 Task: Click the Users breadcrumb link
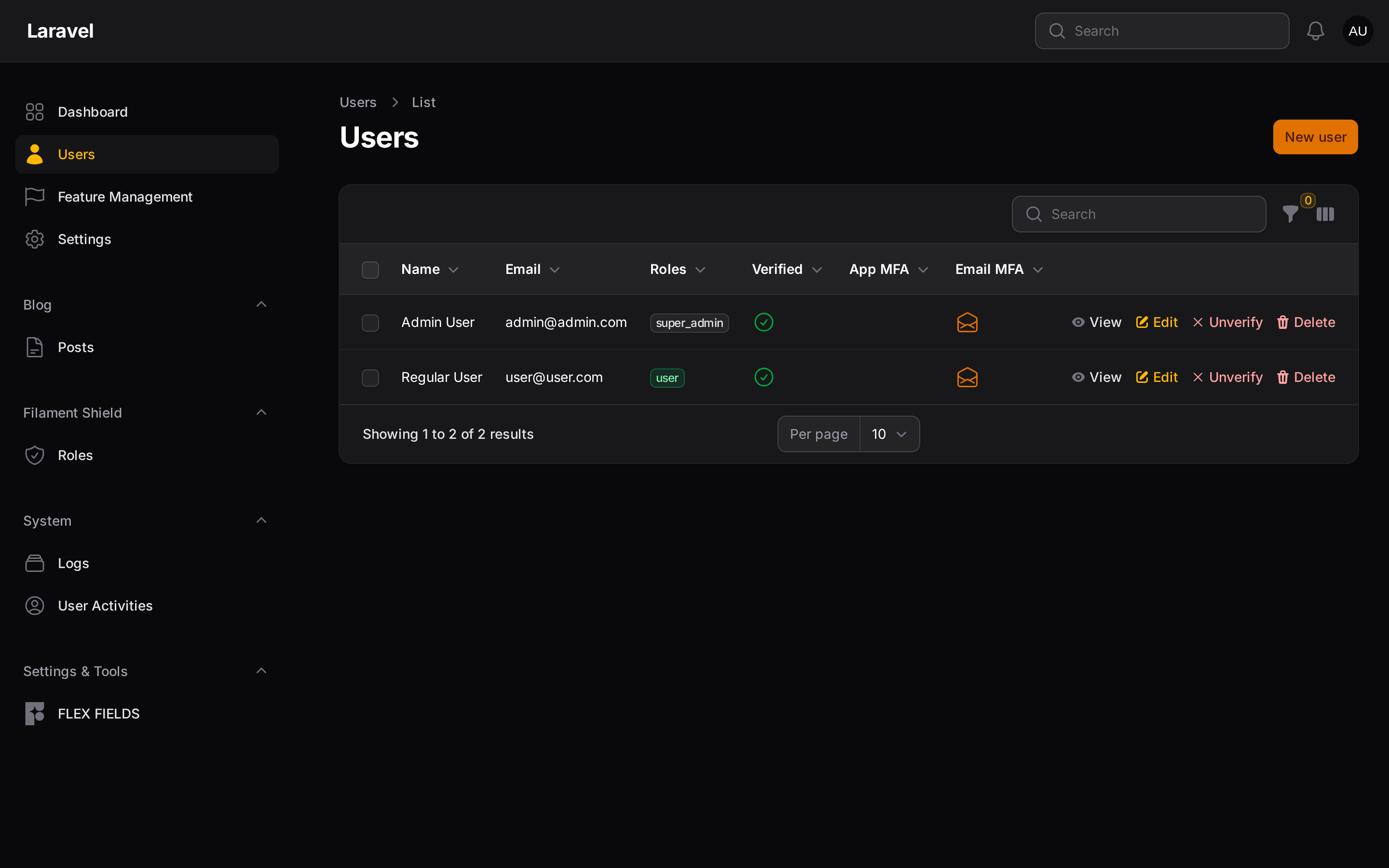click(x=357, y=102)
